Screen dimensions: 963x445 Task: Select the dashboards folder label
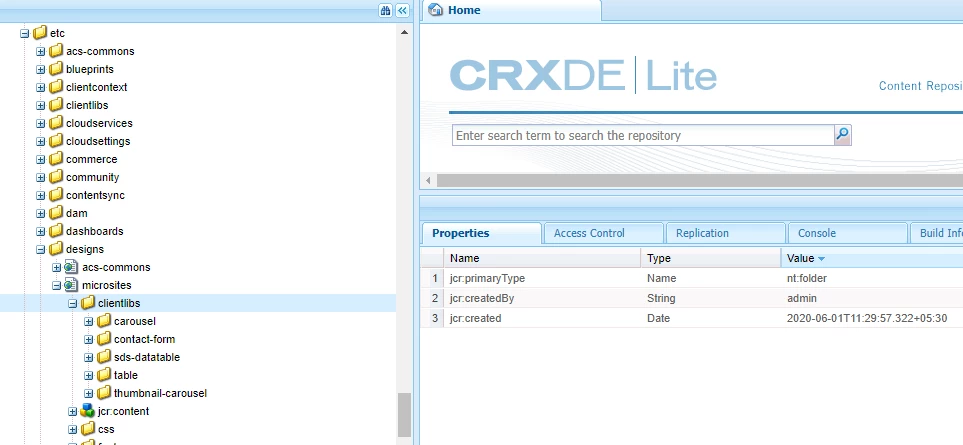[95, 231]
